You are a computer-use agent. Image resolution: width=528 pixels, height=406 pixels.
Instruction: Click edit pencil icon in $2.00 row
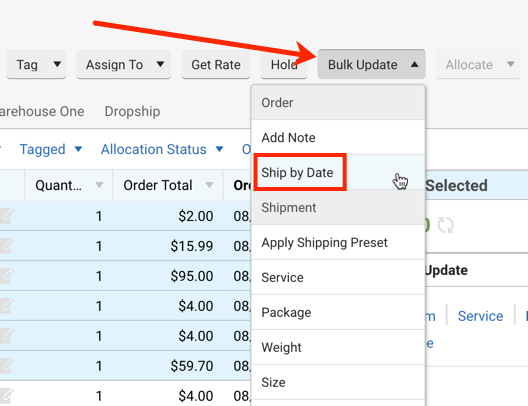coord(7,216)
